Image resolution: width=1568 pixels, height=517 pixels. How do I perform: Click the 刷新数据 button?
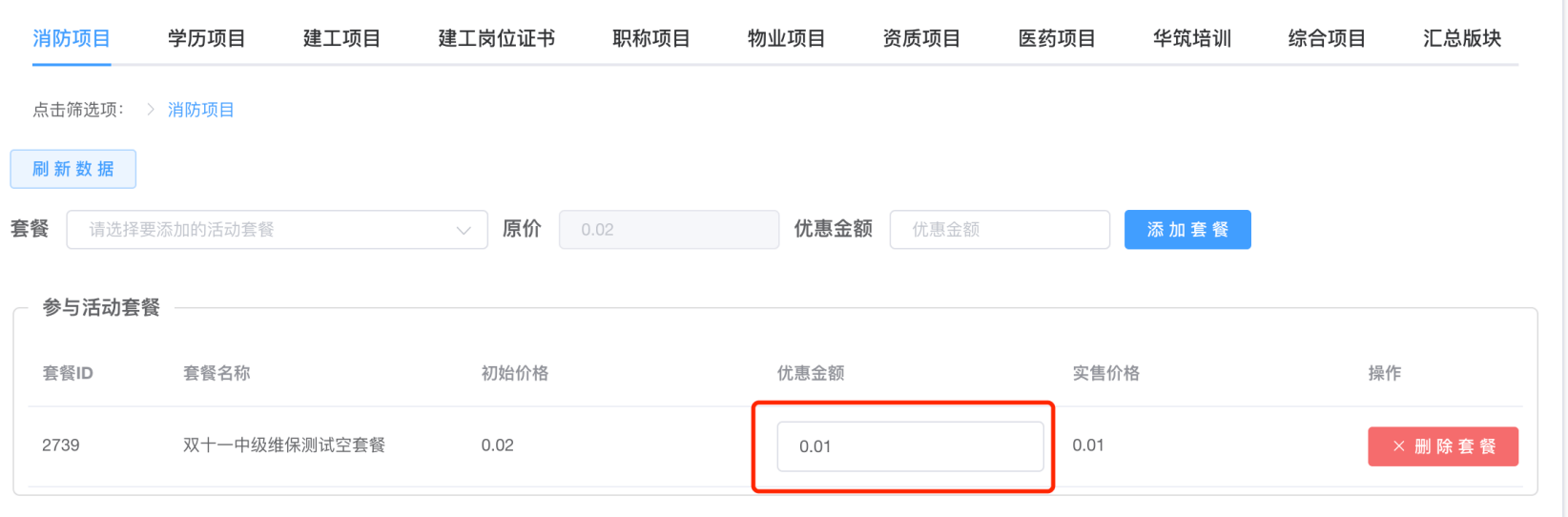click(x=73, y=169)
